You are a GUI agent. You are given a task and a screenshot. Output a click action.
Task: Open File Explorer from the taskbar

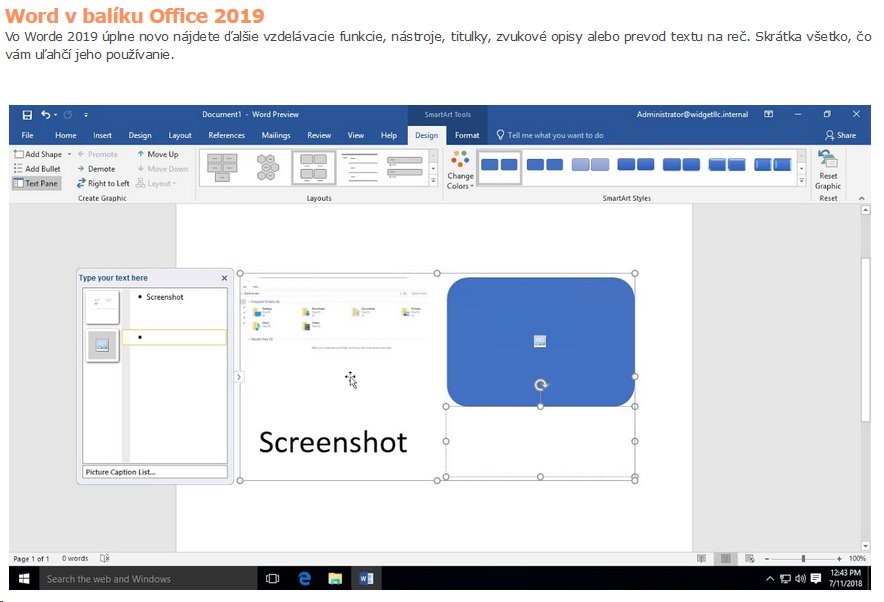(x=335, y=579)
